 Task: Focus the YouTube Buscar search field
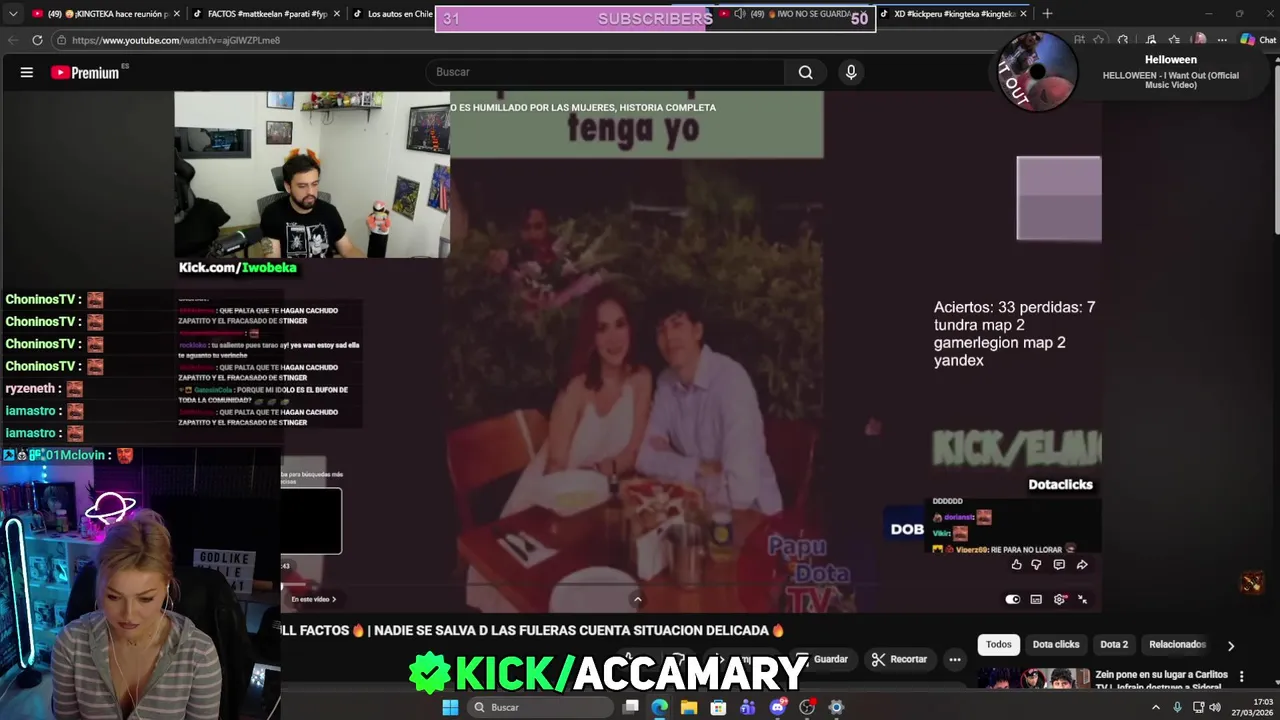[607, 72]
